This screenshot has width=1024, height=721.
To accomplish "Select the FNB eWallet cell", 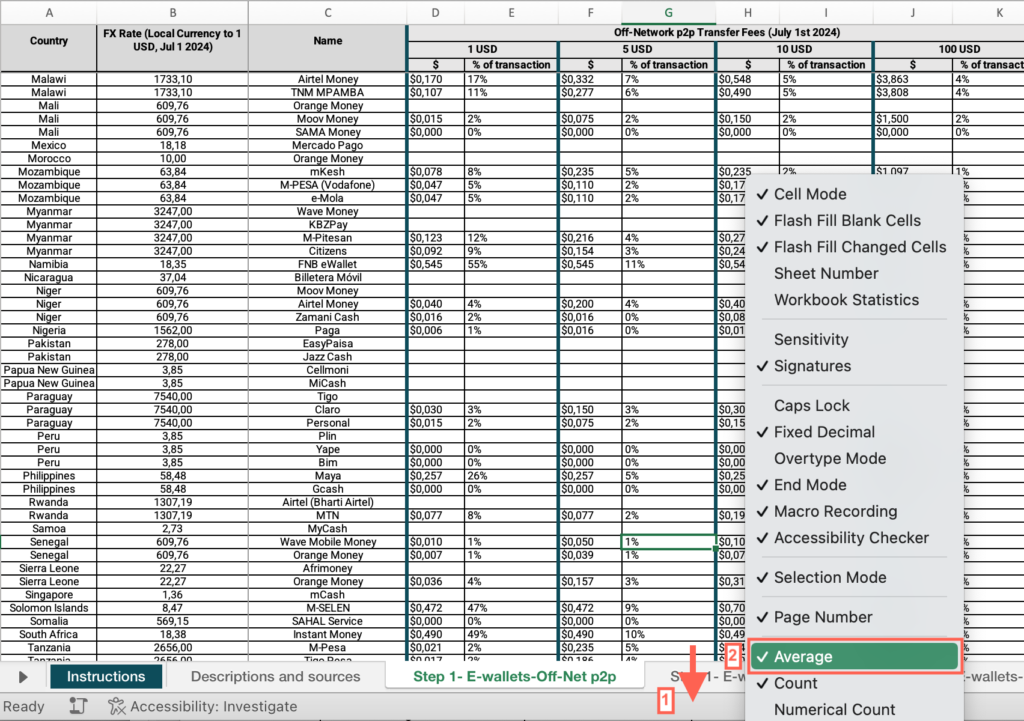I will point(327,264).
